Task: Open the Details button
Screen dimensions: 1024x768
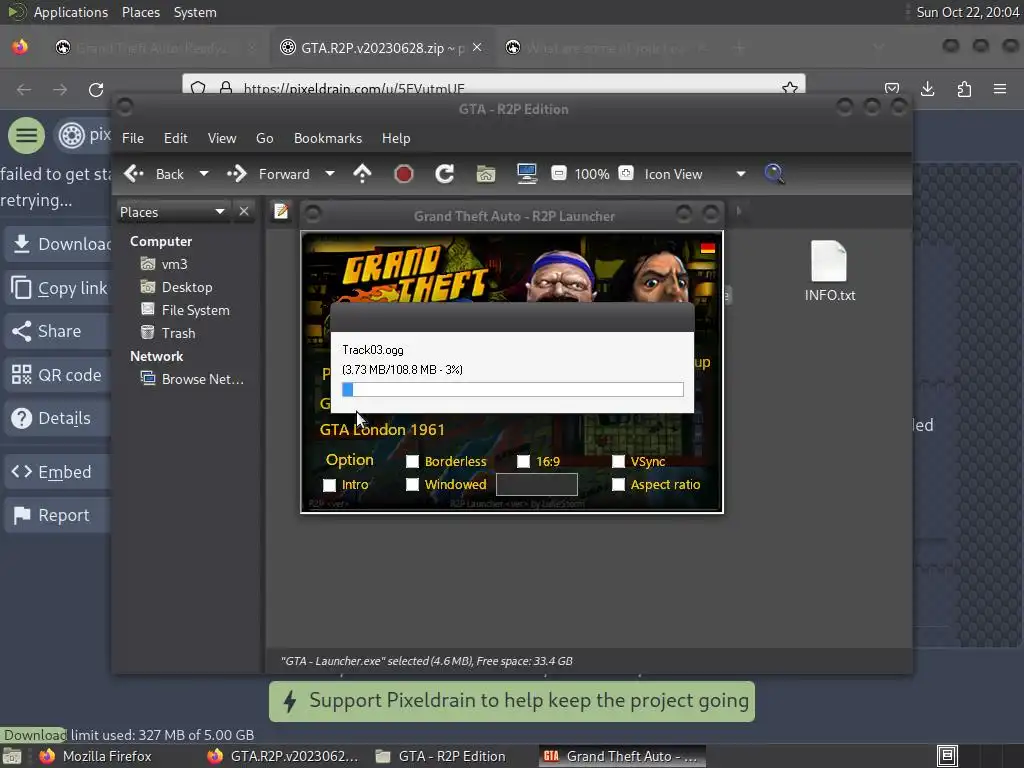Action: tap(58, 418)
